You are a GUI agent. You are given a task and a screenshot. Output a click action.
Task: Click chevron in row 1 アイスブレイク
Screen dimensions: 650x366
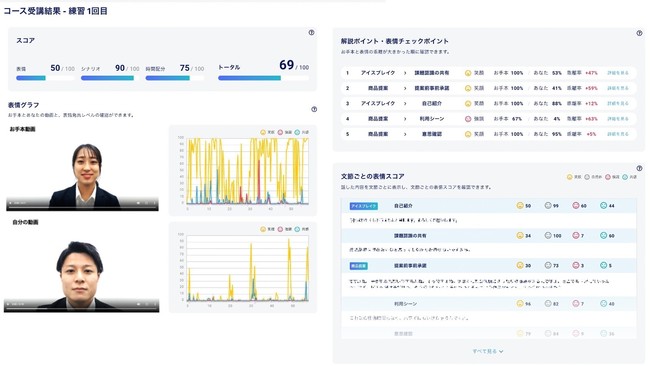[x=405, y=73]
